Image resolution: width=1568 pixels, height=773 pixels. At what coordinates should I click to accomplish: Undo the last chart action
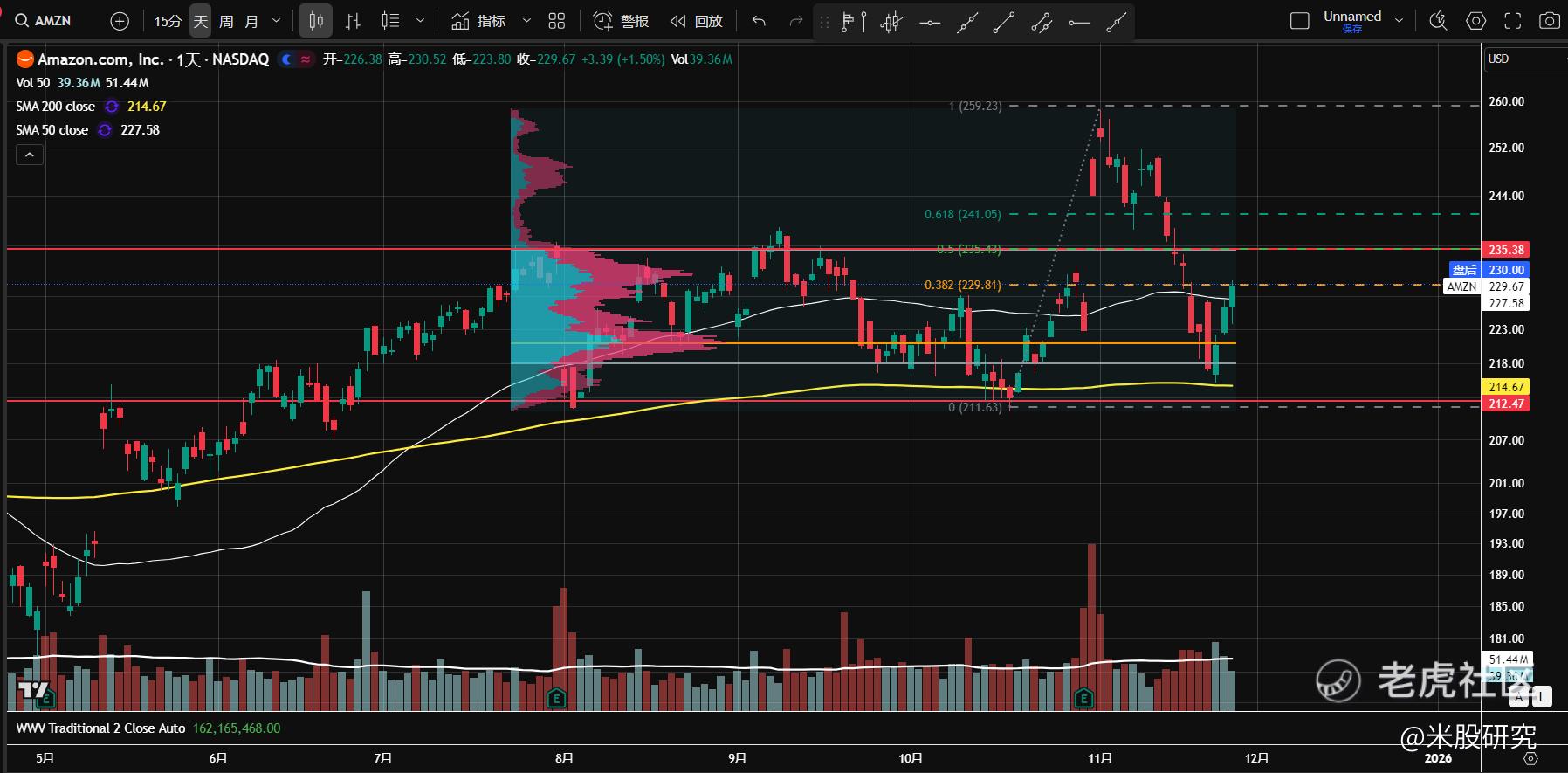(759, 21)
